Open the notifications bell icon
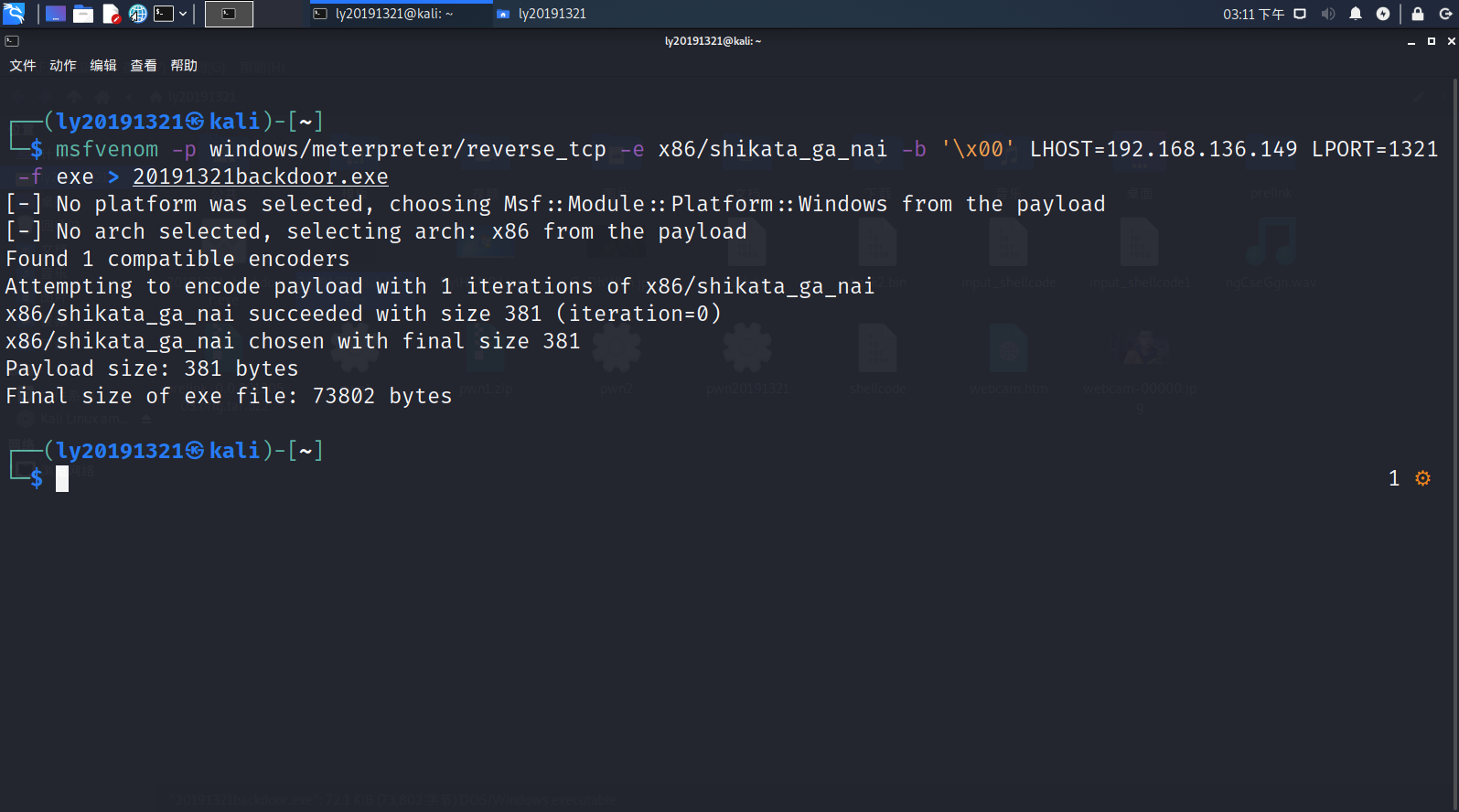 click(1356, 14)
